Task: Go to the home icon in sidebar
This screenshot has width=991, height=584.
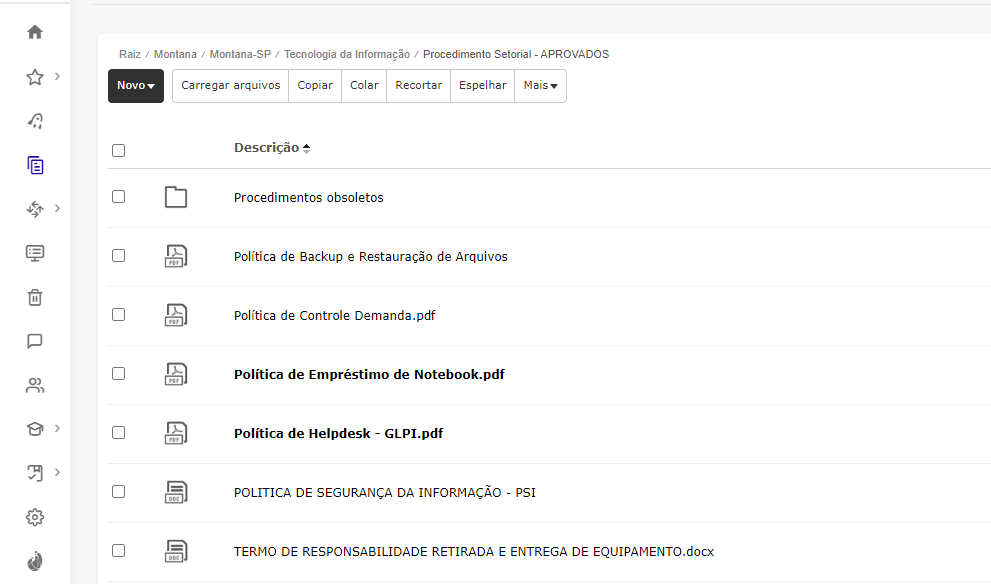Action: [35, 32]
